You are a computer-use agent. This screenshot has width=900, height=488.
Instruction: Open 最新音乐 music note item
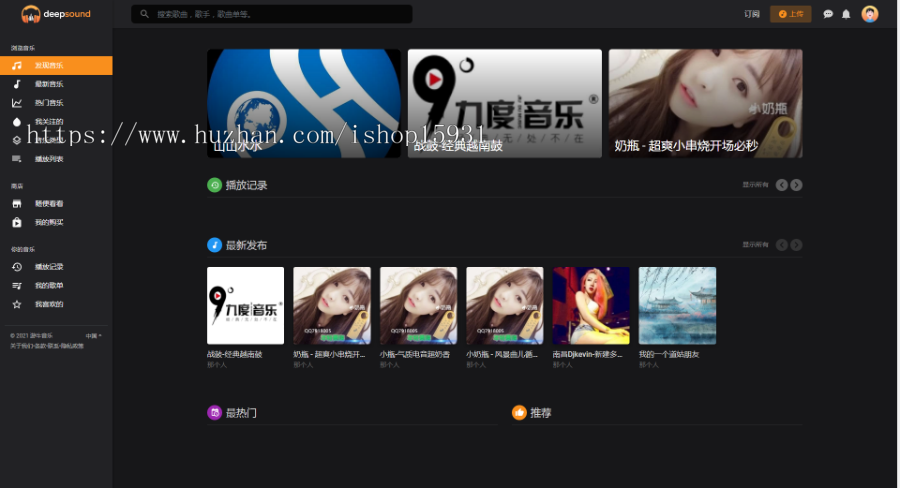tap(56, 84)
